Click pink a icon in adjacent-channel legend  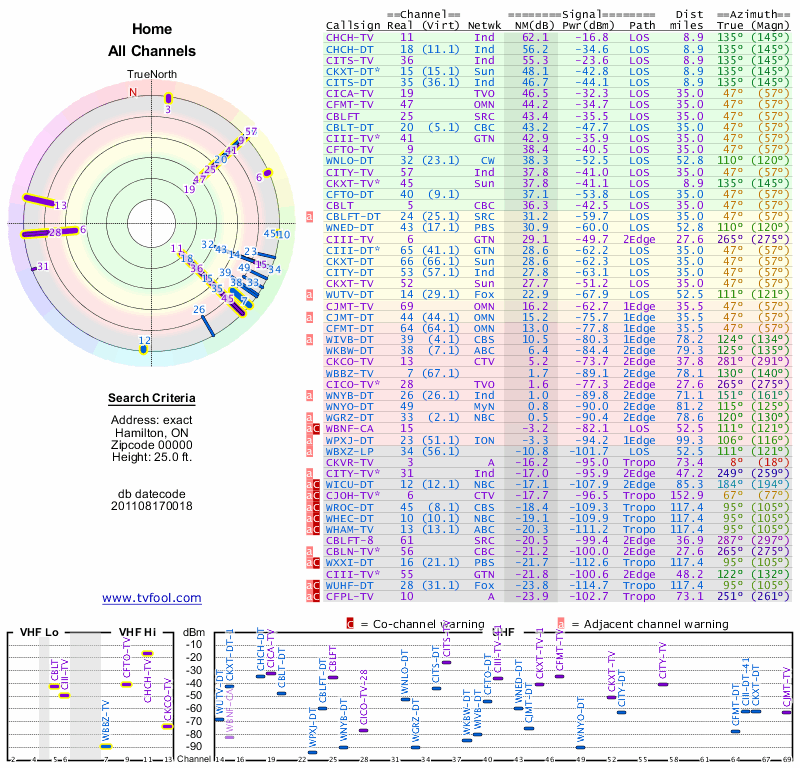(x=561, y=624)
